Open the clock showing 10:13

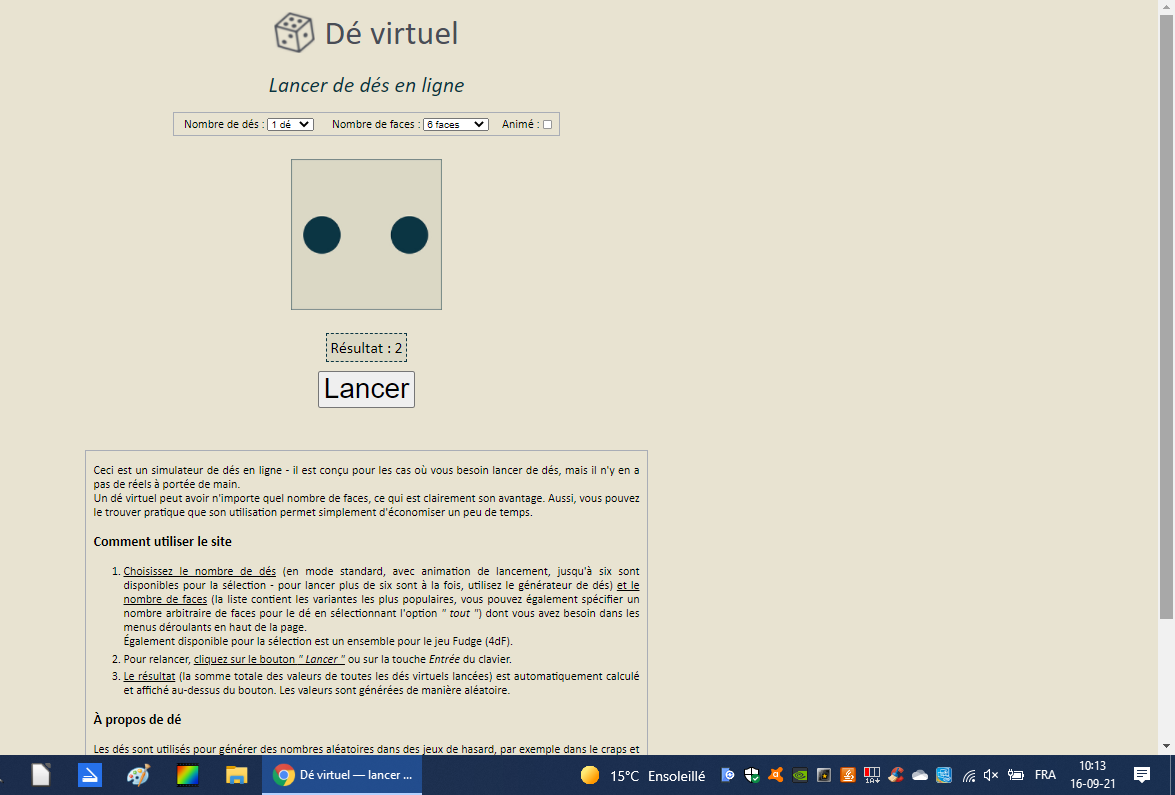pyautogui.click(x=1093, y=775)
